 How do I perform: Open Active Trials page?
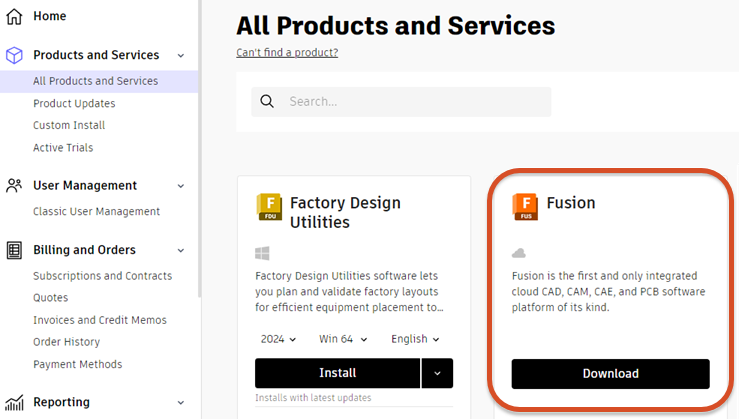pyautogui.click(x=63, y=148)
